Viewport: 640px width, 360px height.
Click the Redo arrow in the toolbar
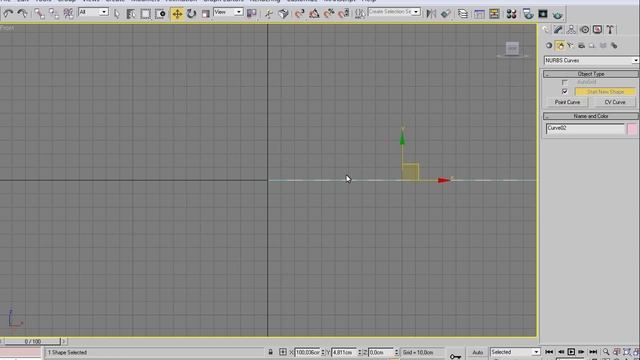(22, 13)
